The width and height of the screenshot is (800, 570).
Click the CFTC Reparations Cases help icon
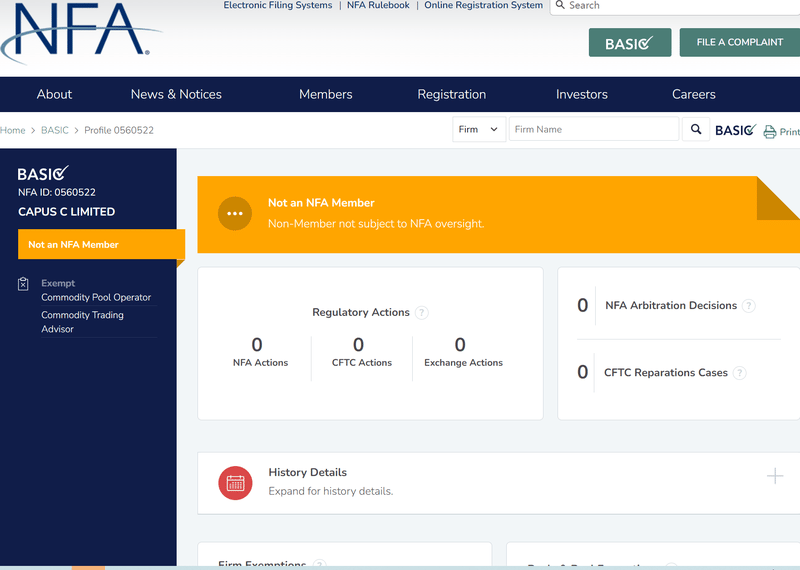click(x=739, y=373)
